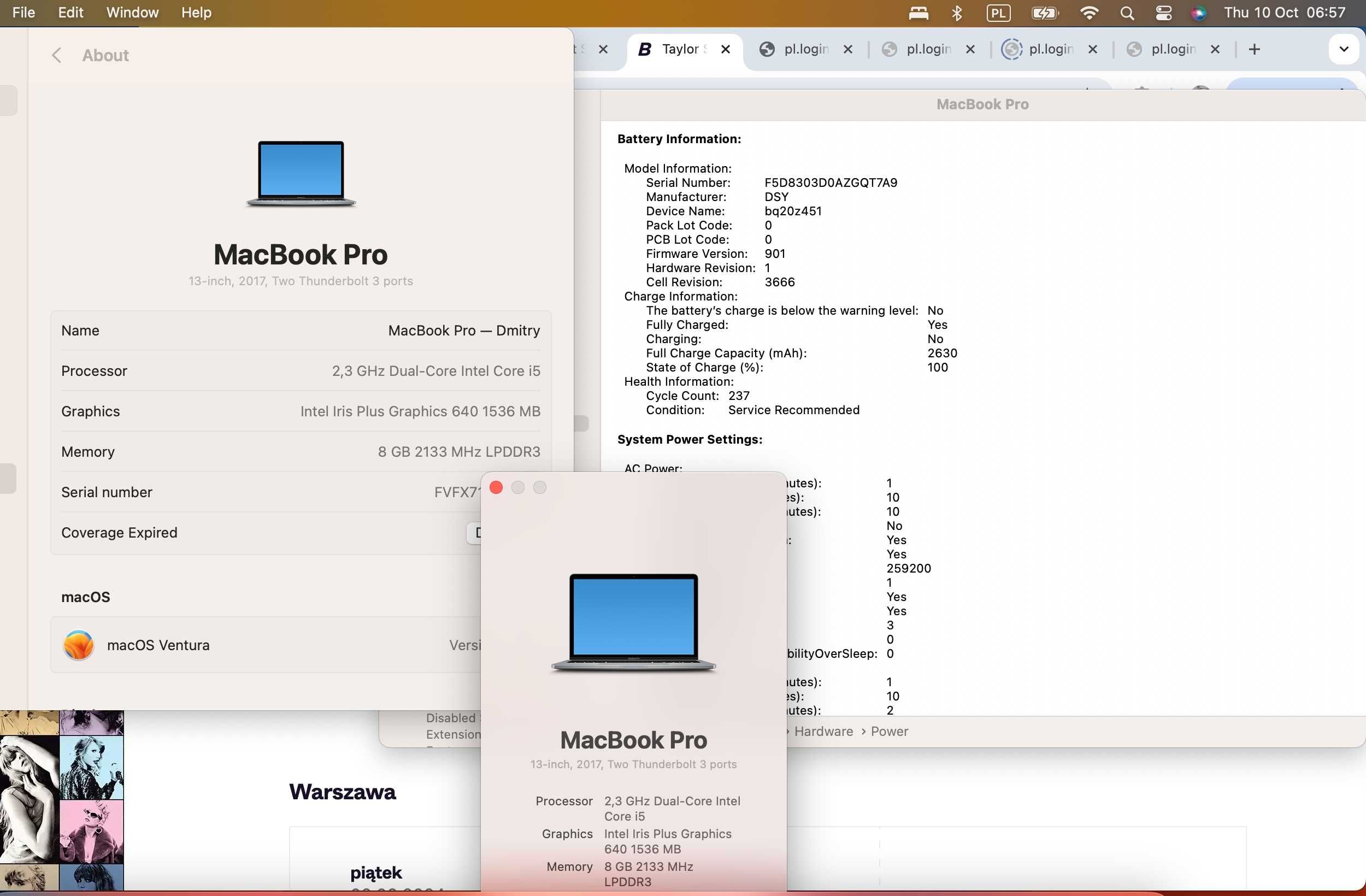Expand the browser tab search dropdown
Screen dimensions: 1366x896
tap(1344, 49)
